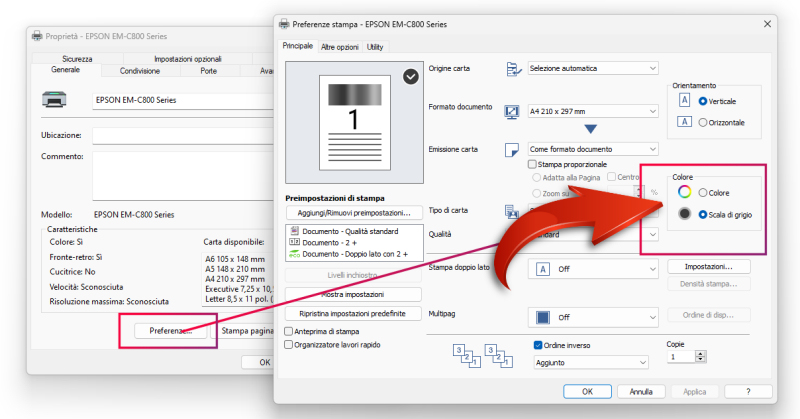
Task: Select Scala di grigio radio button
Action: (703, 215)
